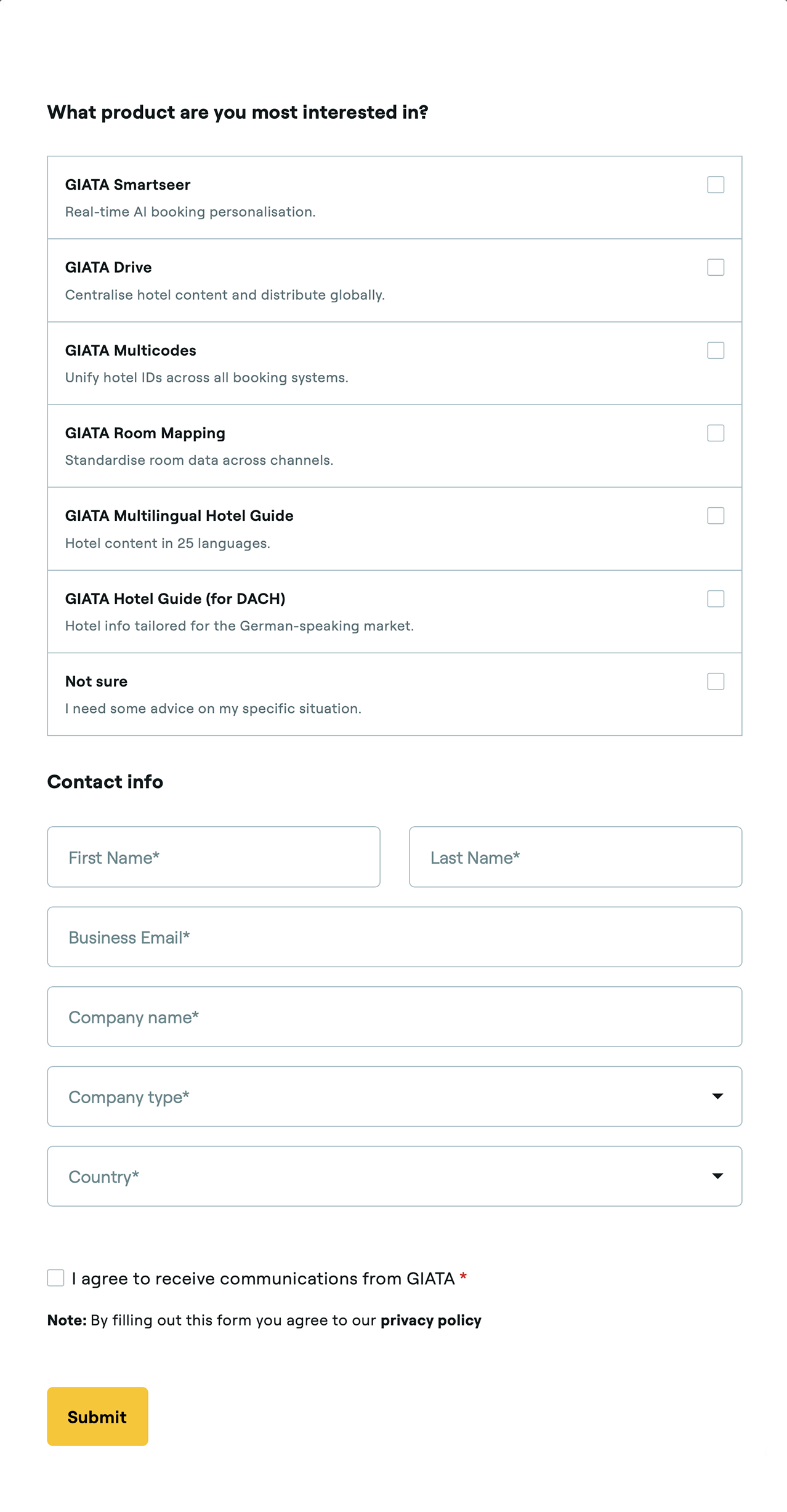
Task: Expand the Country dropdown
Action: click(394, 1176)
